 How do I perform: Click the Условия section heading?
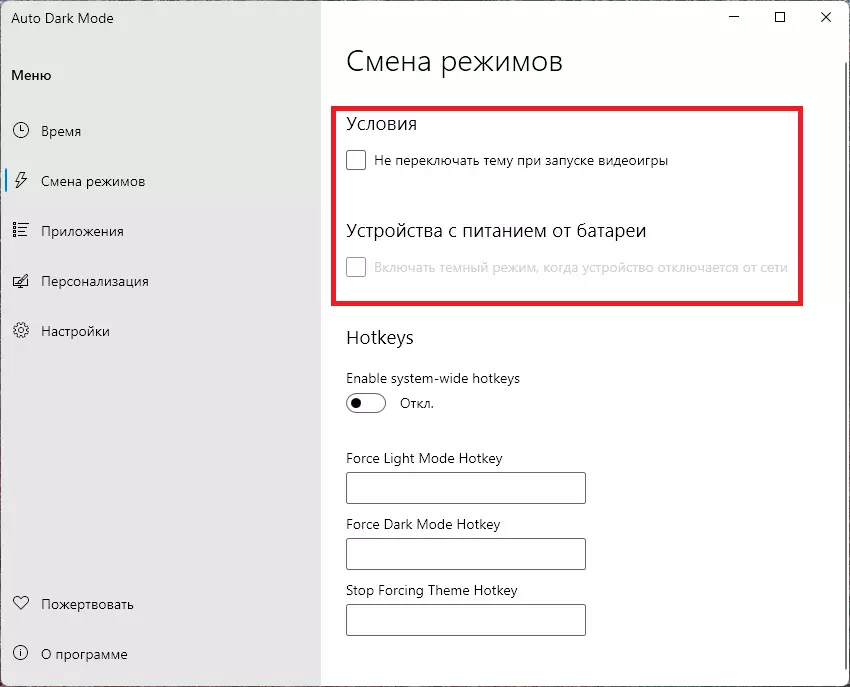pyautogui.click(x=382, y=124)
